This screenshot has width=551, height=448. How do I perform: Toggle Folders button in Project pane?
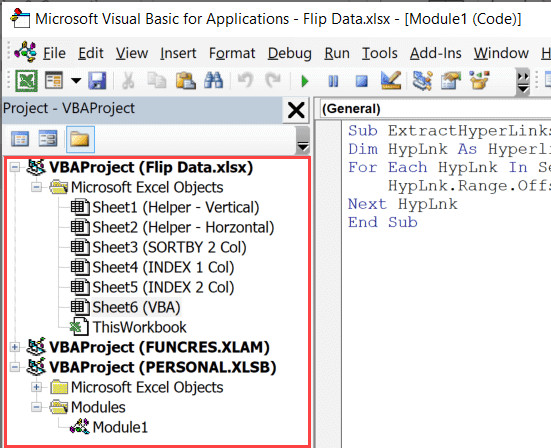click(80, 139)
